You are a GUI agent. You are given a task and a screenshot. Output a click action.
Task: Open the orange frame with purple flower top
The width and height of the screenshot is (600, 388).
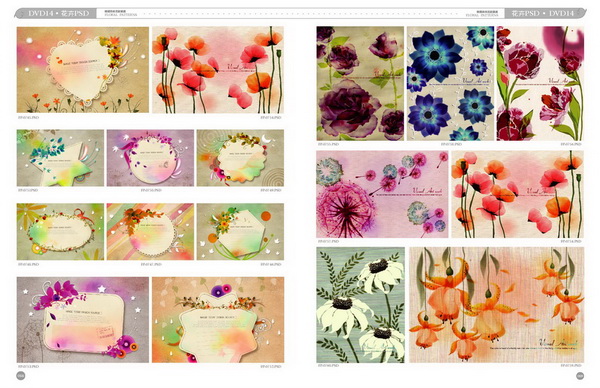point(218,320)
